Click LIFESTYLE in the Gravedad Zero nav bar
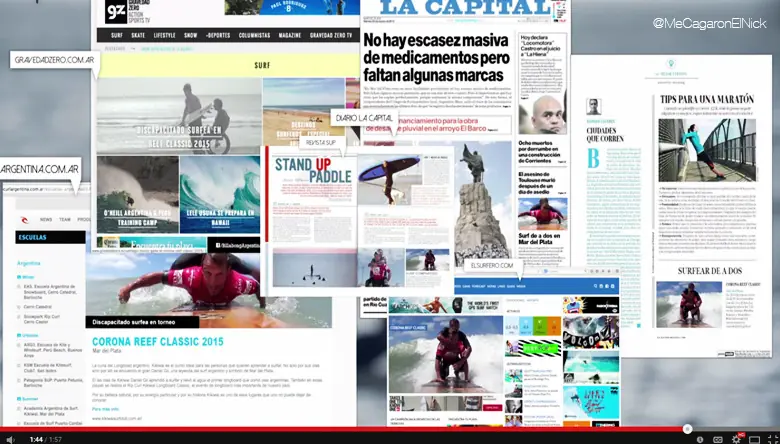Image resolution: width=780 pixels, height=444 pixels. [164, 35]
